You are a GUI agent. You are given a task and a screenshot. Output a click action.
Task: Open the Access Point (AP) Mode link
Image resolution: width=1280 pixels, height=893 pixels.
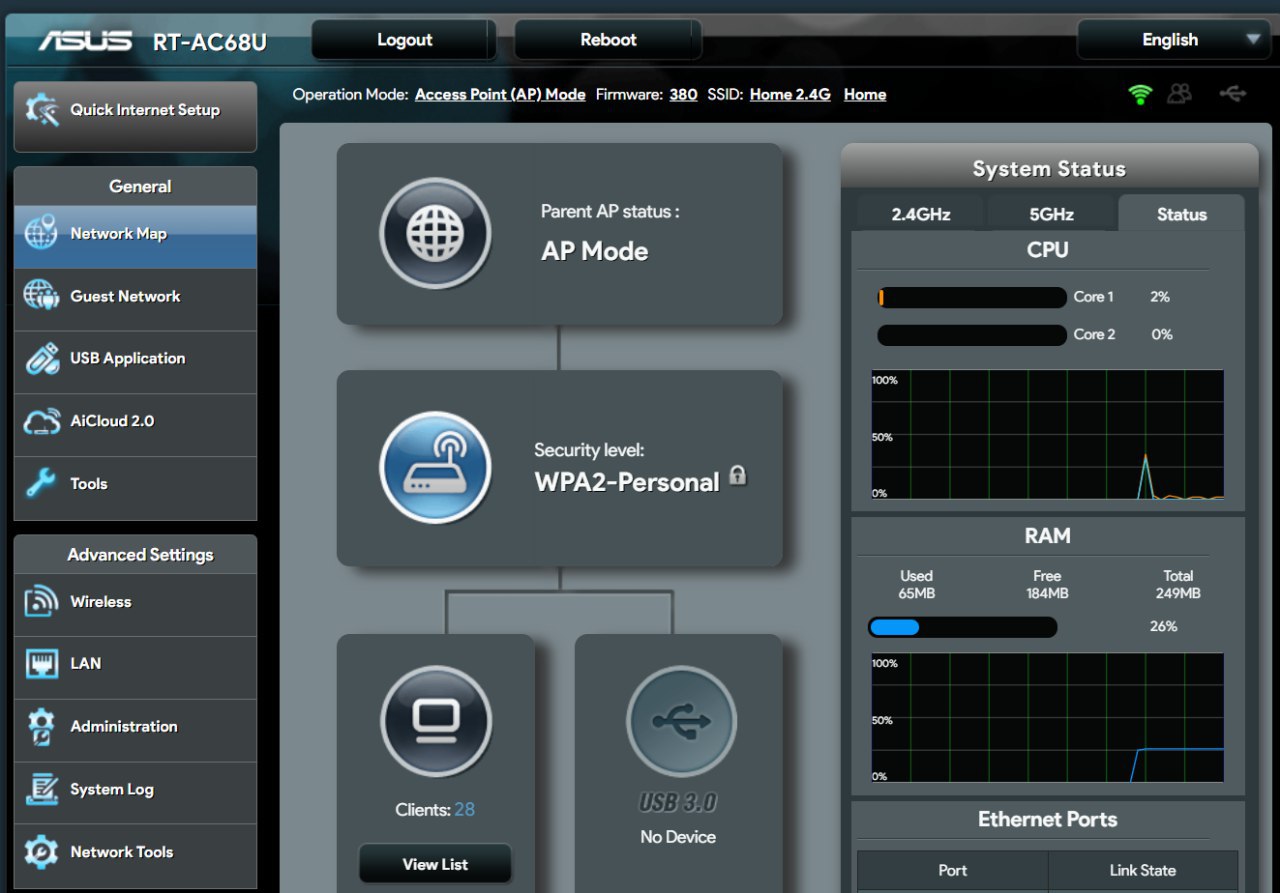tap(500, 94)
